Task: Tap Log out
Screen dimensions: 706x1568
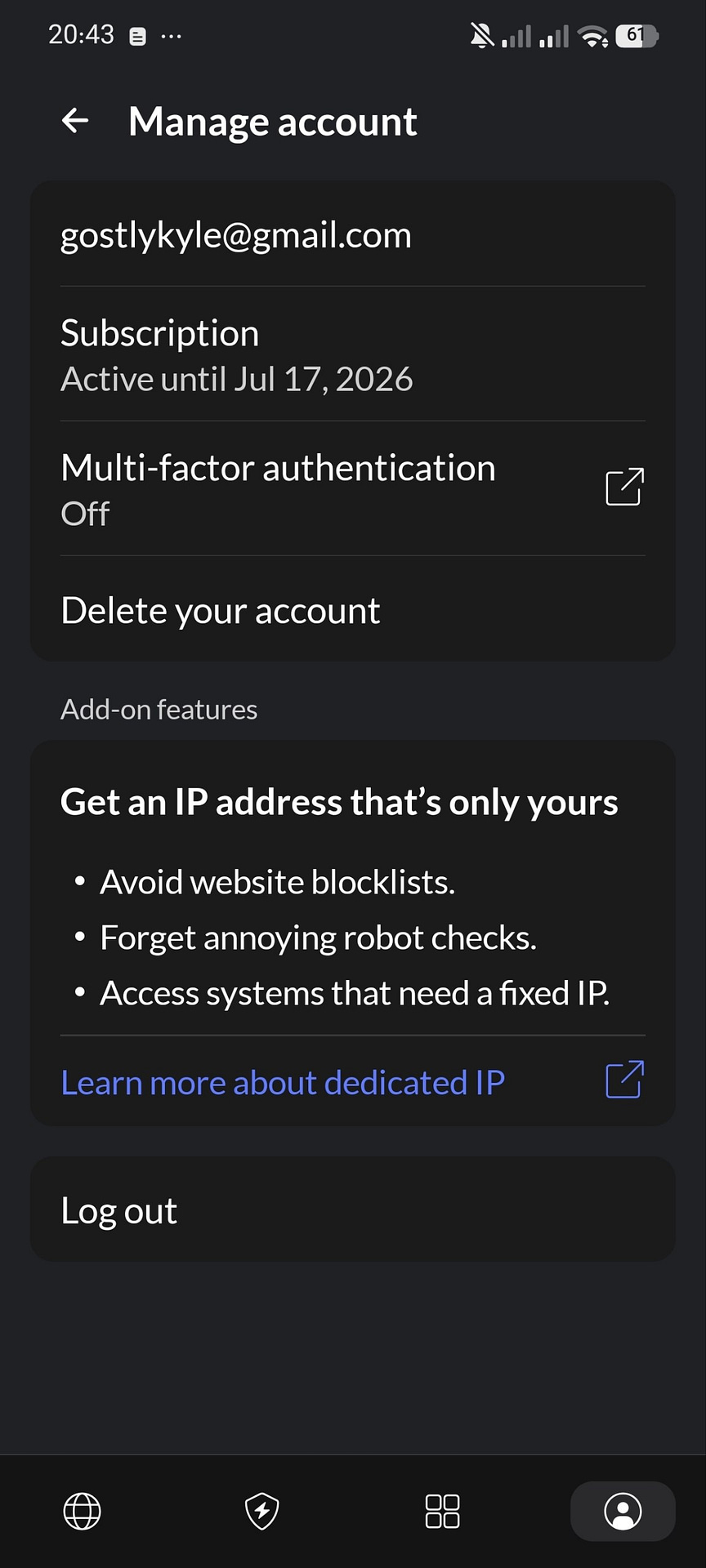Action: click(x=353, y=1209)
